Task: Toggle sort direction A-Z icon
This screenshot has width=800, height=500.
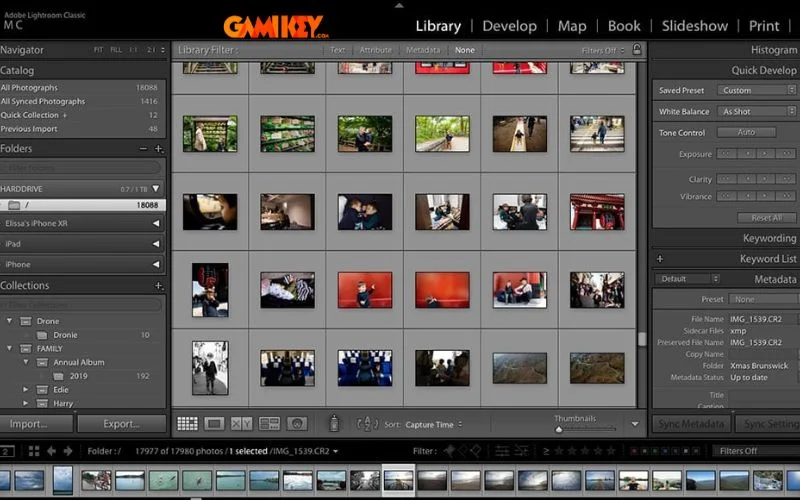Action: pyautogui.click(x=367, y=424)
